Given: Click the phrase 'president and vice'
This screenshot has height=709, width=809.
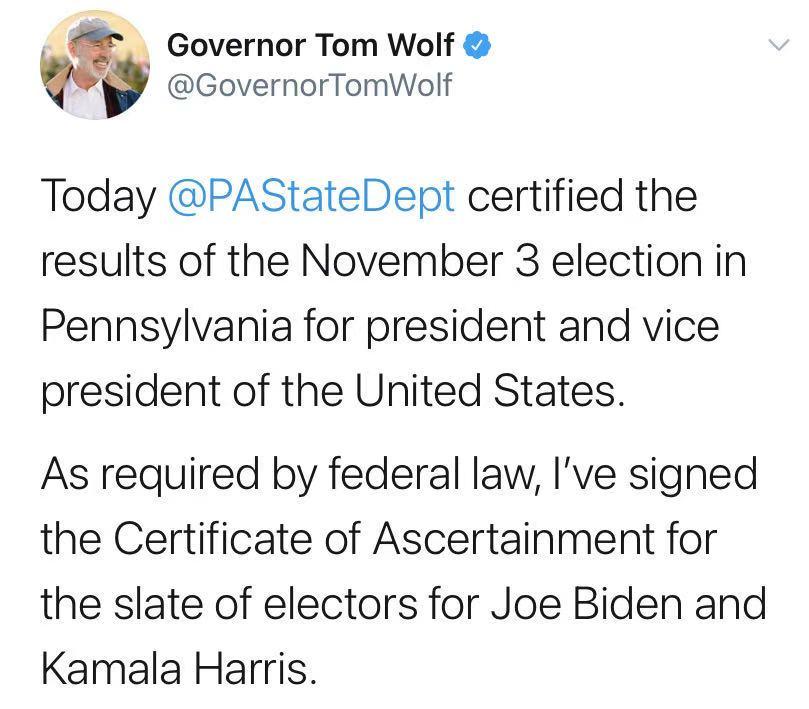Looking at the screenshot, I should (x=543, y=328).
